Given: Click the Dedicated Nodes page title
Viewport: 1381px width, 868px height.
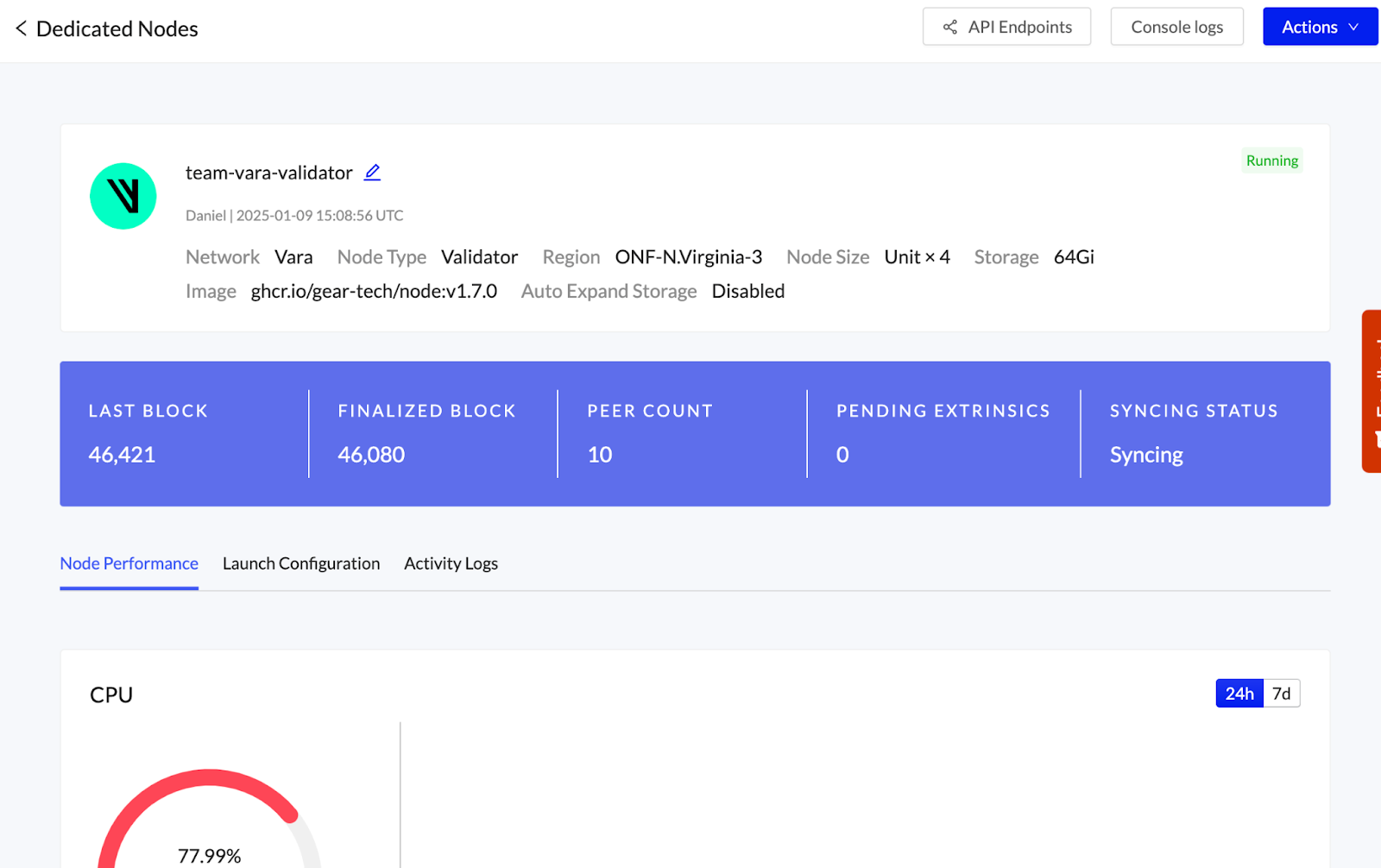Looking at the screenshot, I should pos(117,29).
